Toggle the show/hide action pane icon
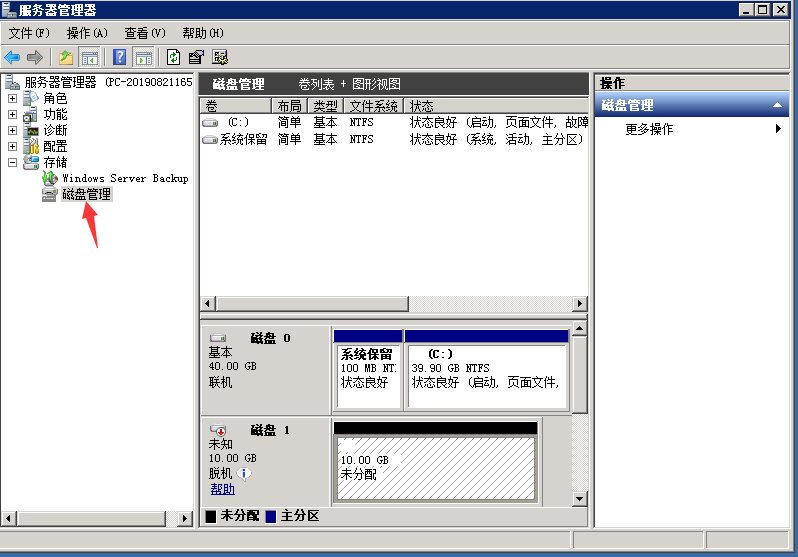 (x=143, y=58)
